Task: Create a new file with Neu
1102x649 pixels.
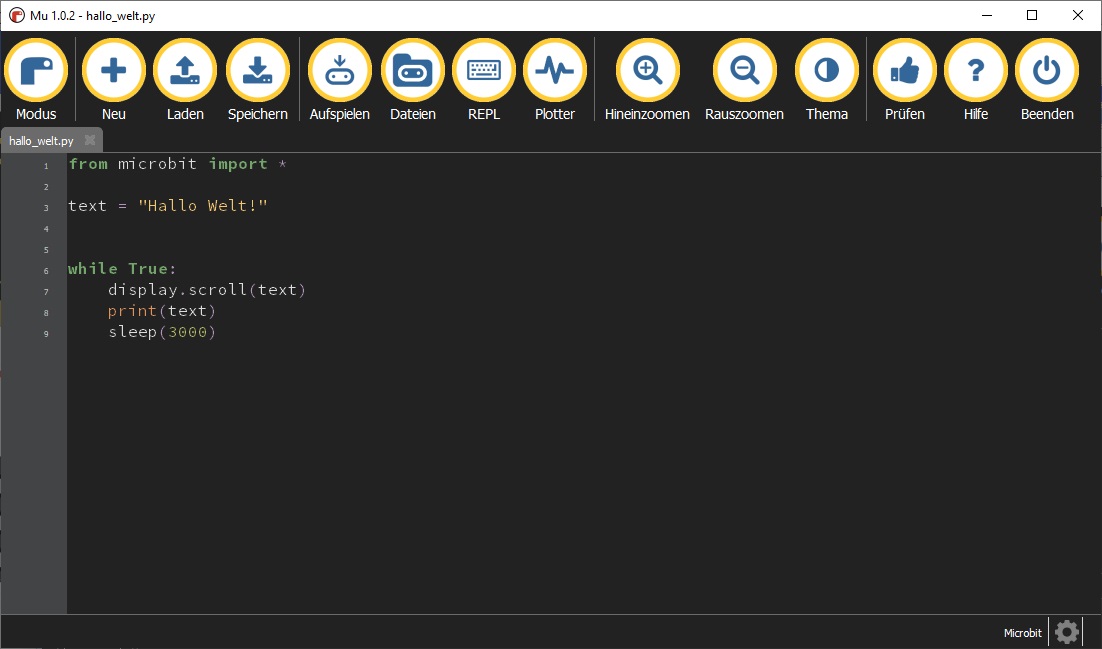Action: [113, 80]
